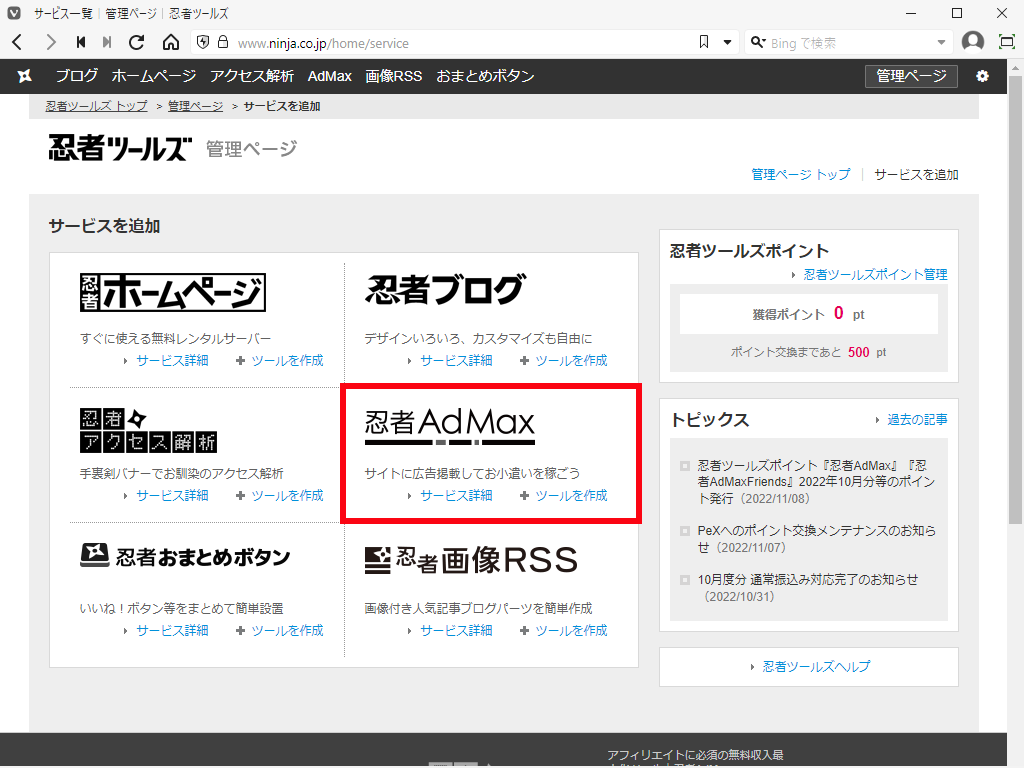This screenshot has width=1024, height=768.
Task: Open AdMax in the top navigation
Action: 330,76
